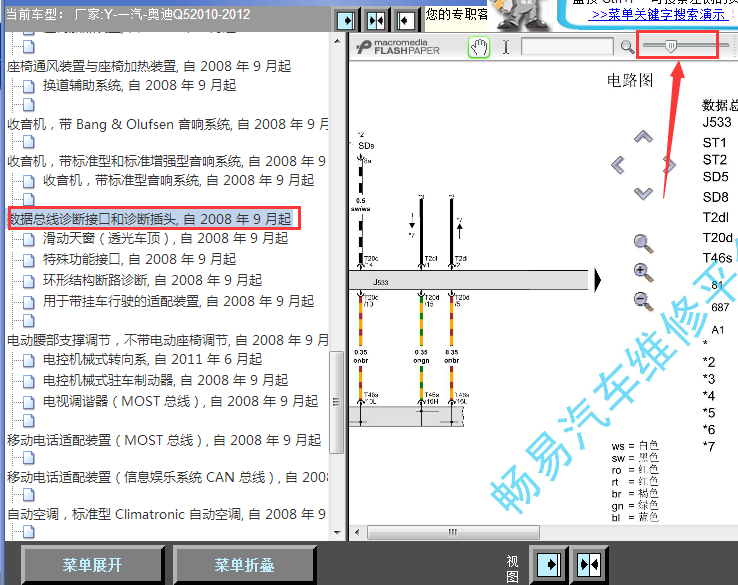The width and height of the screenshot is (738, 585).
Task: Adjust the FlashPaper zoom slider handle
Action: tap(671, 46)
